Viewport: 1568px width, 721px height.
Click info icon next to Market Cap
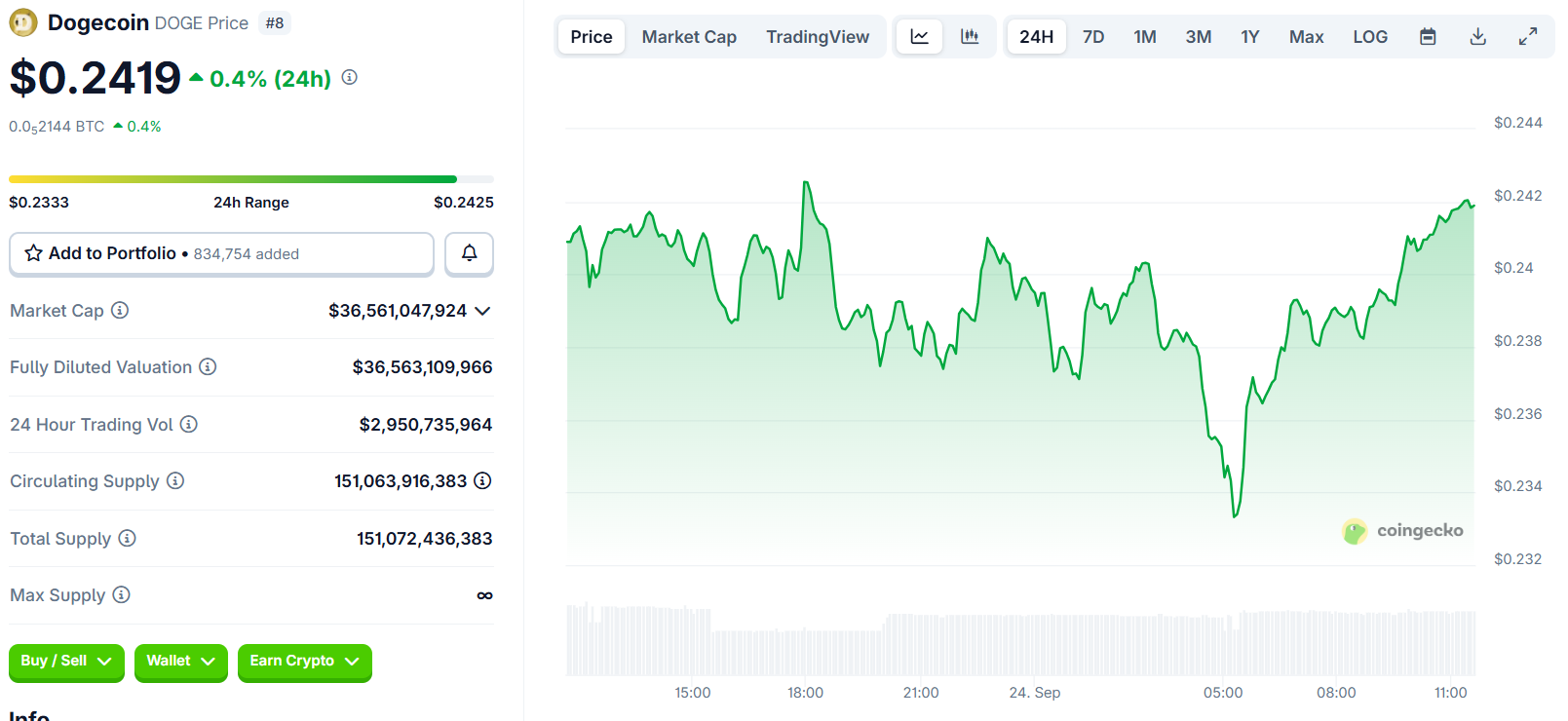point(120,310)
